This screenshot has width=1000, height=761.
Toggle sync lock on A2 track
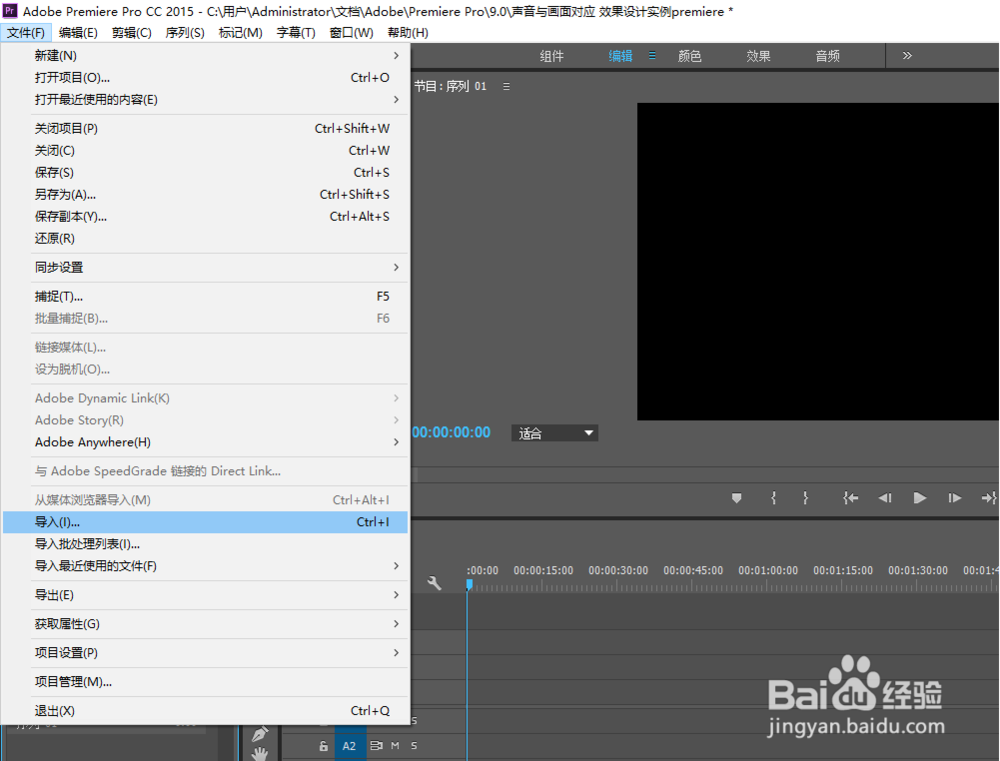point(376,745)
